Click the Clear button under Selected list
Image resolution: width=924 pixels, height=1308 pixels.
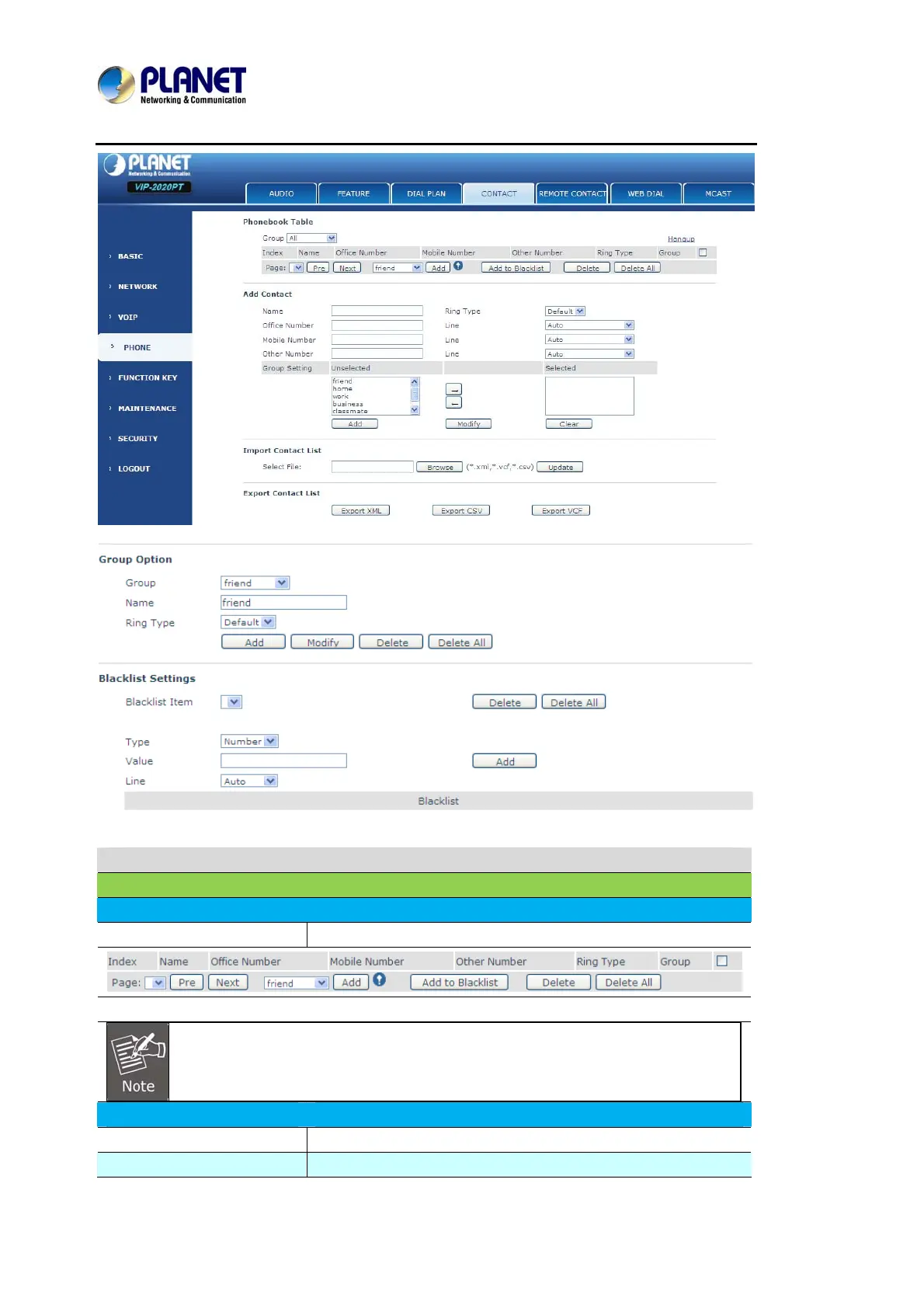(x=569, y=424)
